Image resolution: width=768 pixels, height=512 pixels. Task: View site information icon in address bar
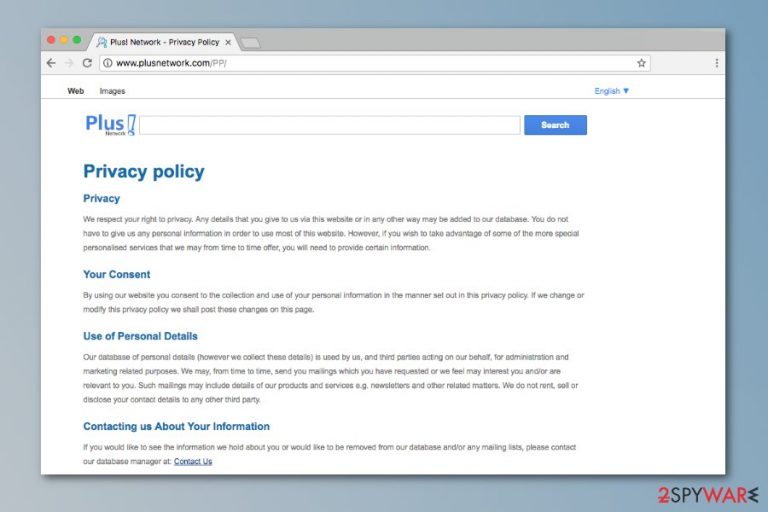point(108,63)
